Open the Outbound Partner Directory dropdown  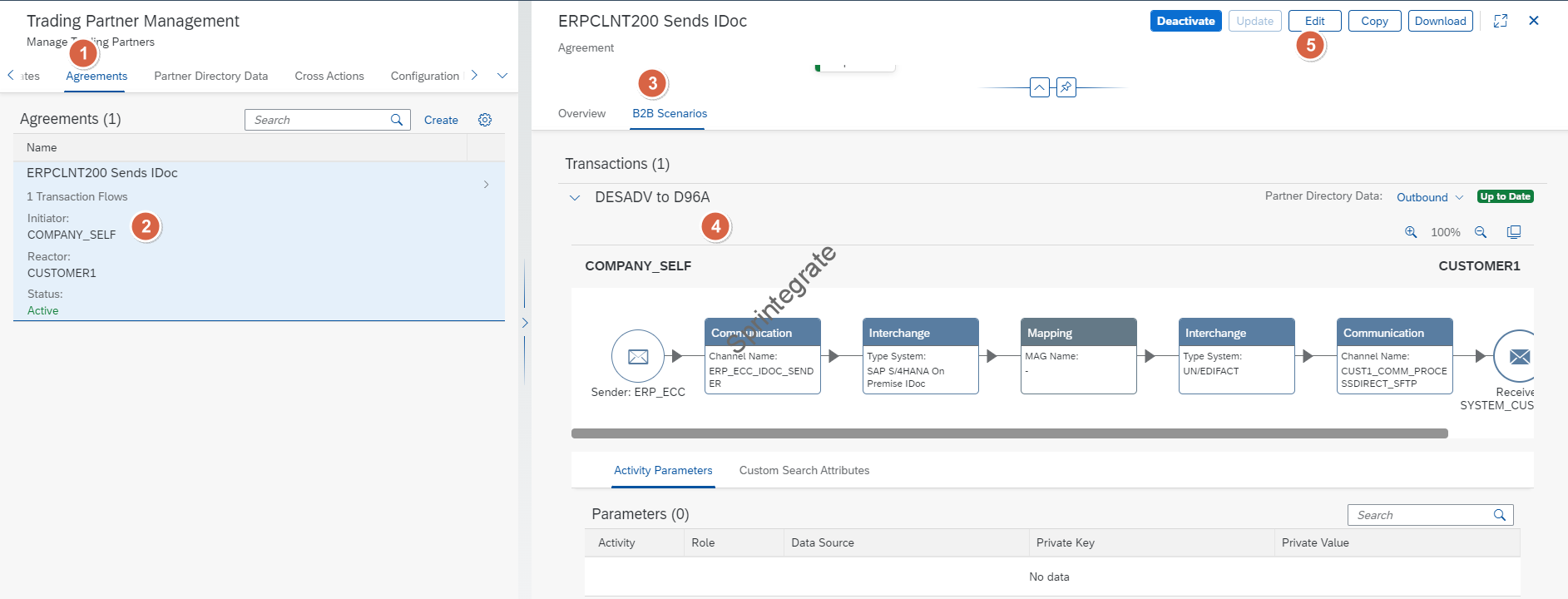1429,197
